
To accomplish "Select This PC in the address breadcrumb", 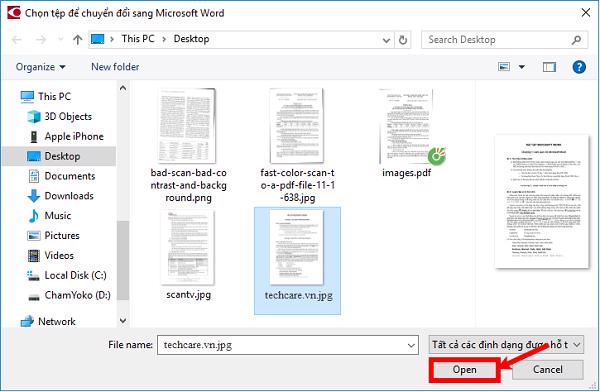I will [138, 39].
